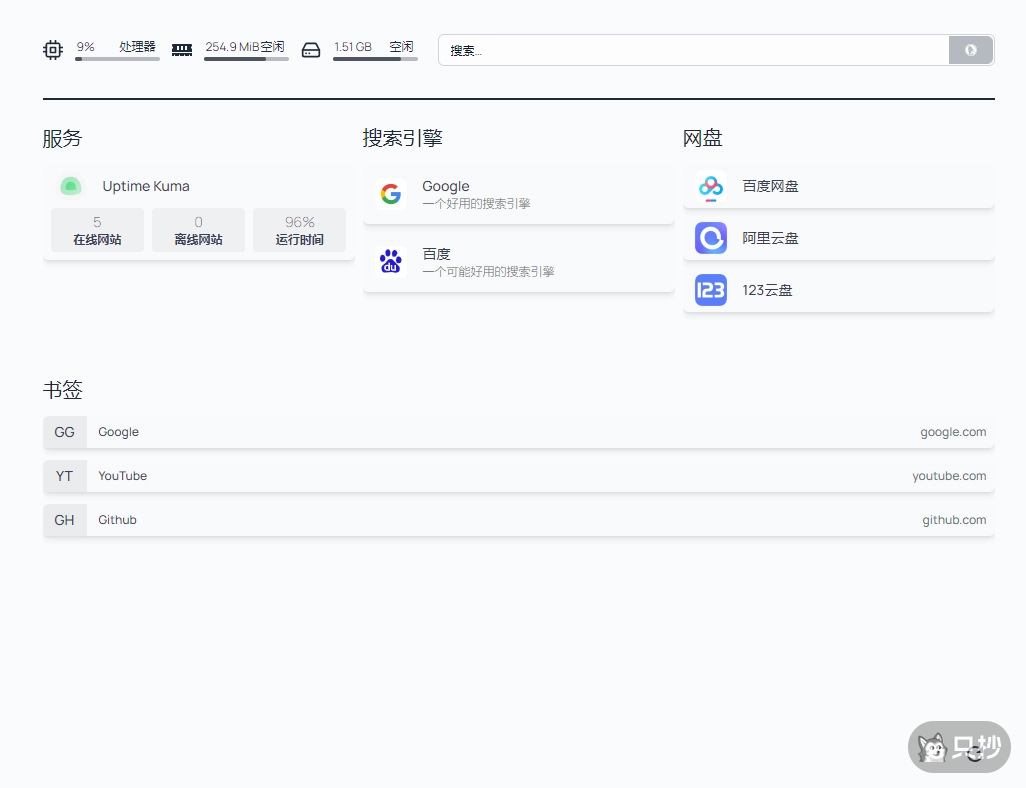This screenshot has width=1026, height=788.
Task: Click the disk storage icon
Action: [x=311, y=50]
